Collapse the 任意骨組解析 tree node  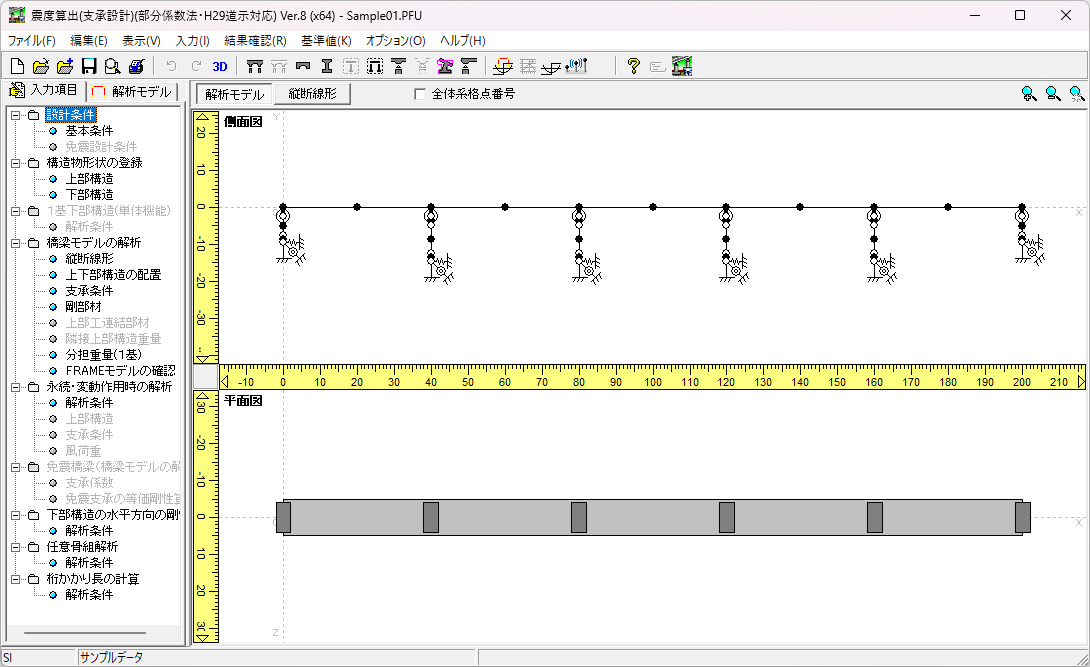tap(15, 547)
